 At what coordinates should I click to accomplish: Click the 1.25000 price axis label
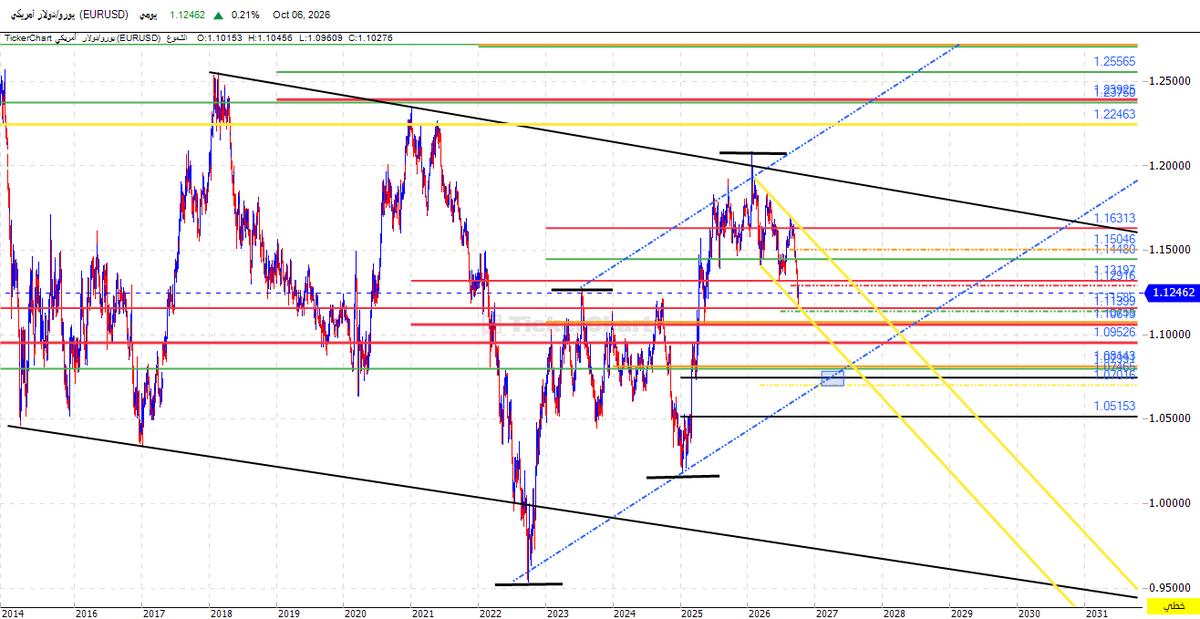tap(1168, 80)
